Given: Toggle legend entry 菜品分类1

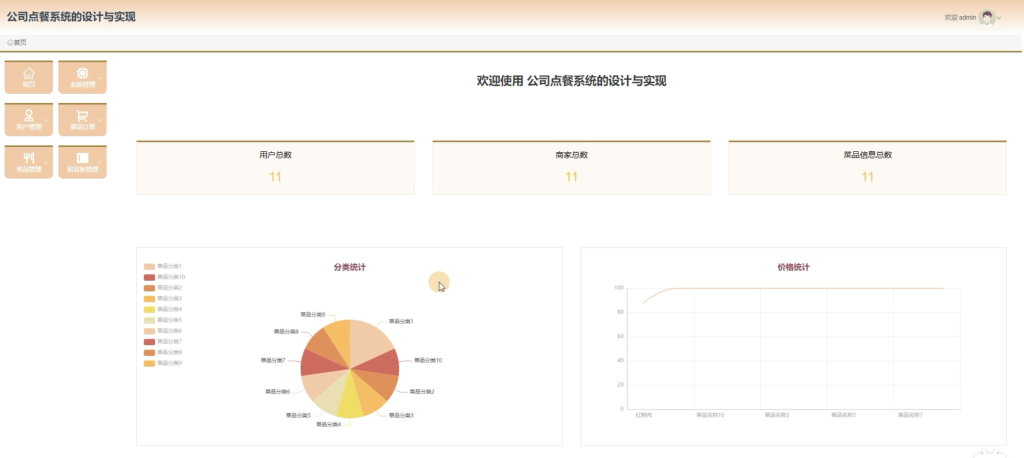Looking at the screenshot, I should coord(163,266).
